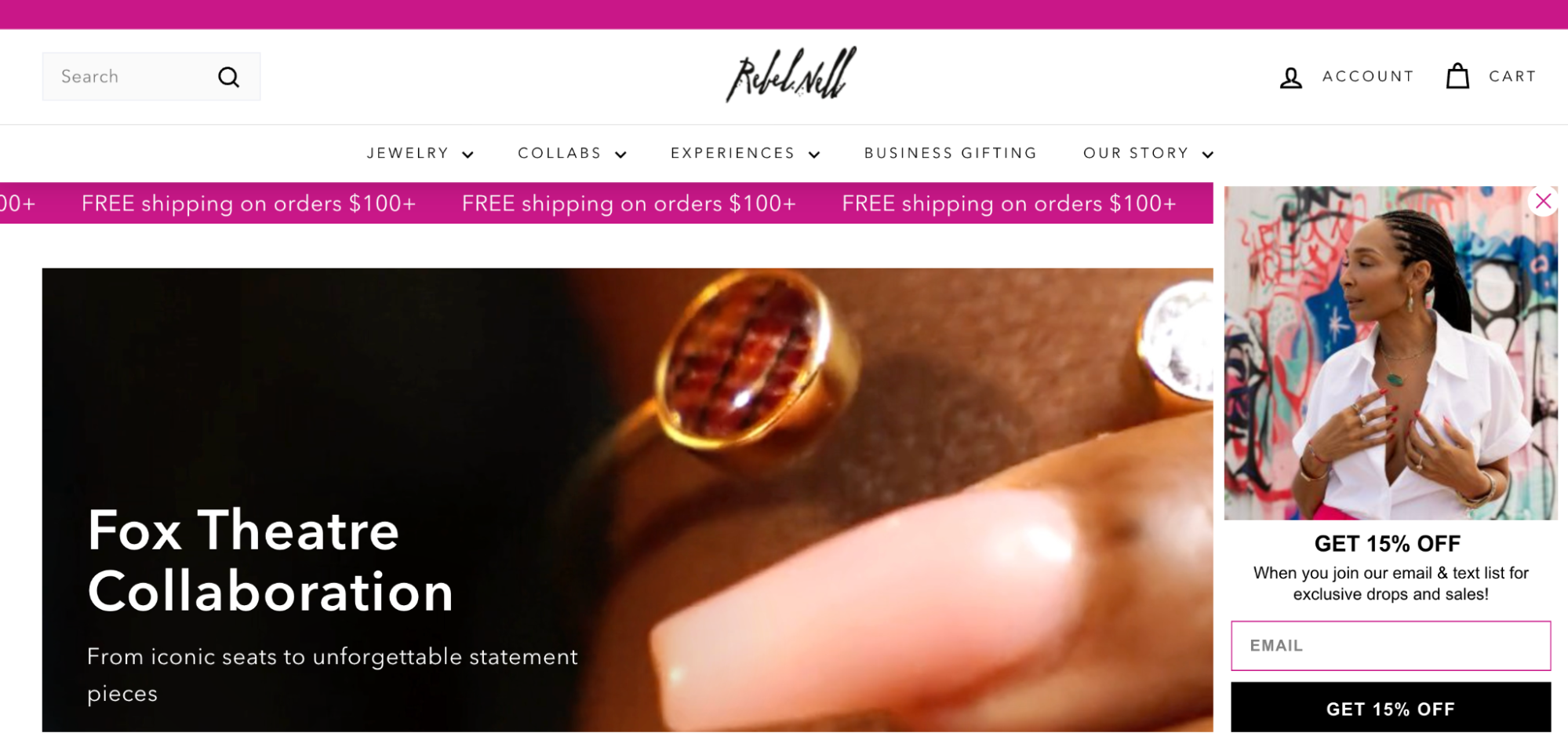The height and width of the screenshot is (733, 1568).
Task: Click the search magnifying glass icon
Action: tap(228, 77)
